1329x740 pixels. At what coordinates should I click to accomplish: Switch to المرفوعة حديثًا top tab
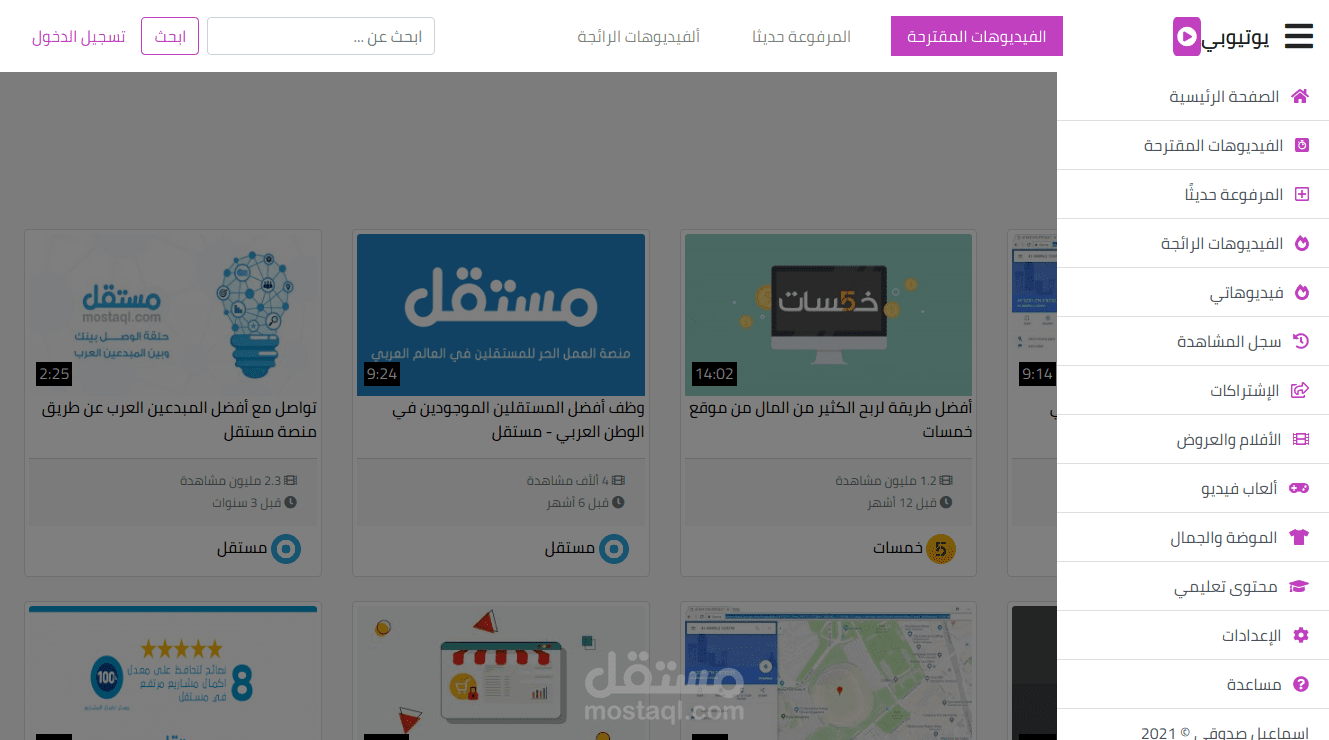point(802,36)
